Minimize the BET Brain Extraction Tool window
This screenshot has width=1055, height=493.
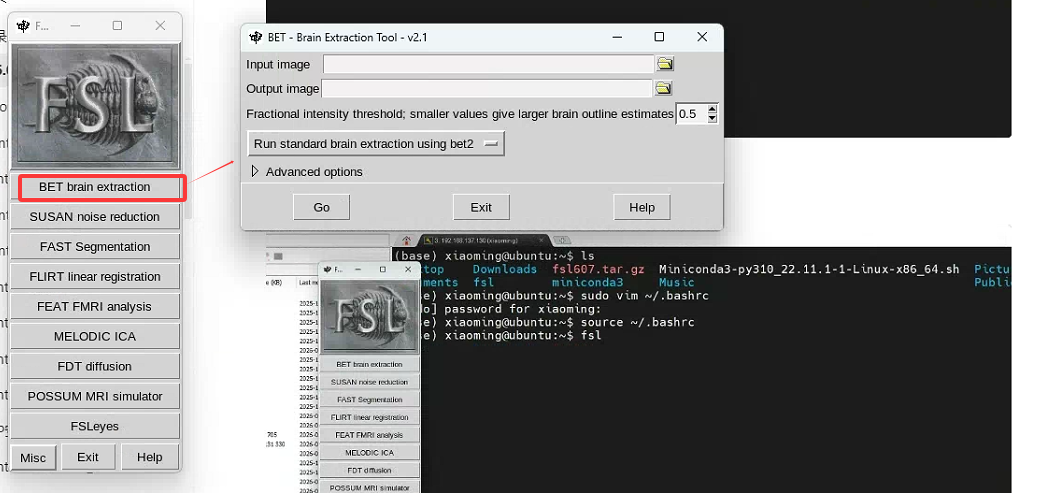point(617,37)
